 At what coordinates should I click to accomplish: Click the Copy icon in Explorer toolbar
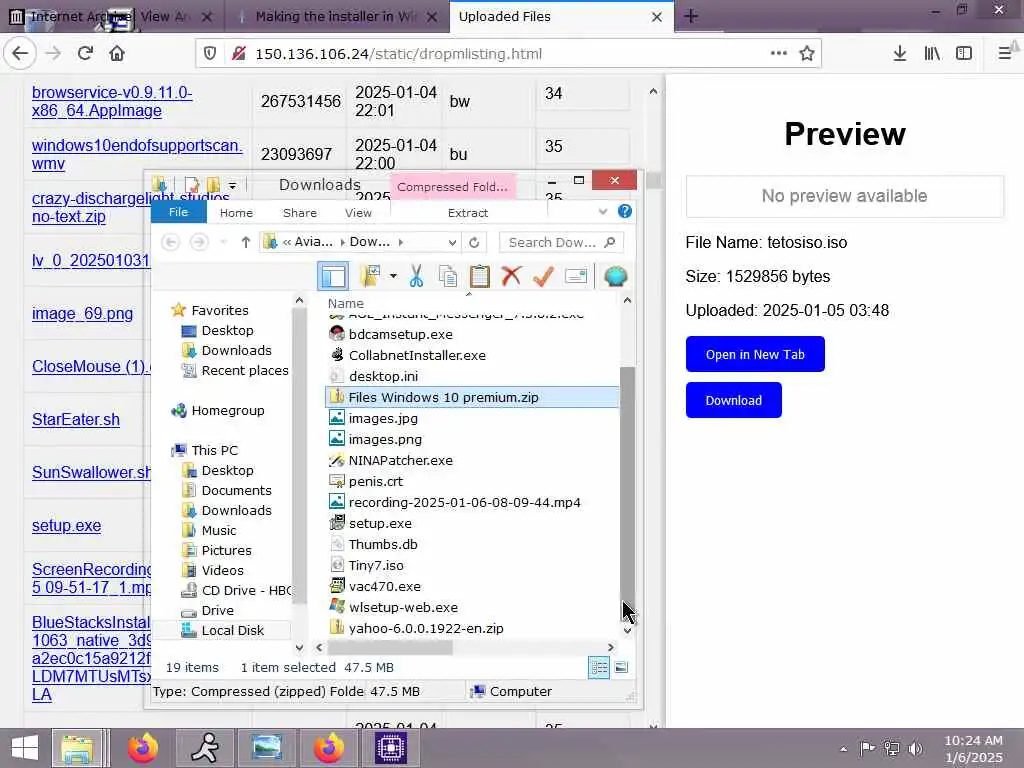[448, 276]
